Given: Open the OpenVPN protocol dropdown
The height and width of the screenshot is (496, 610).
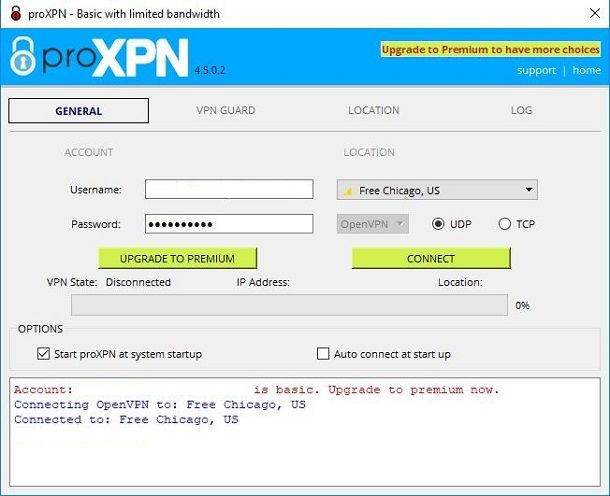Looking at the screenshot, I should tap(372, 224).
